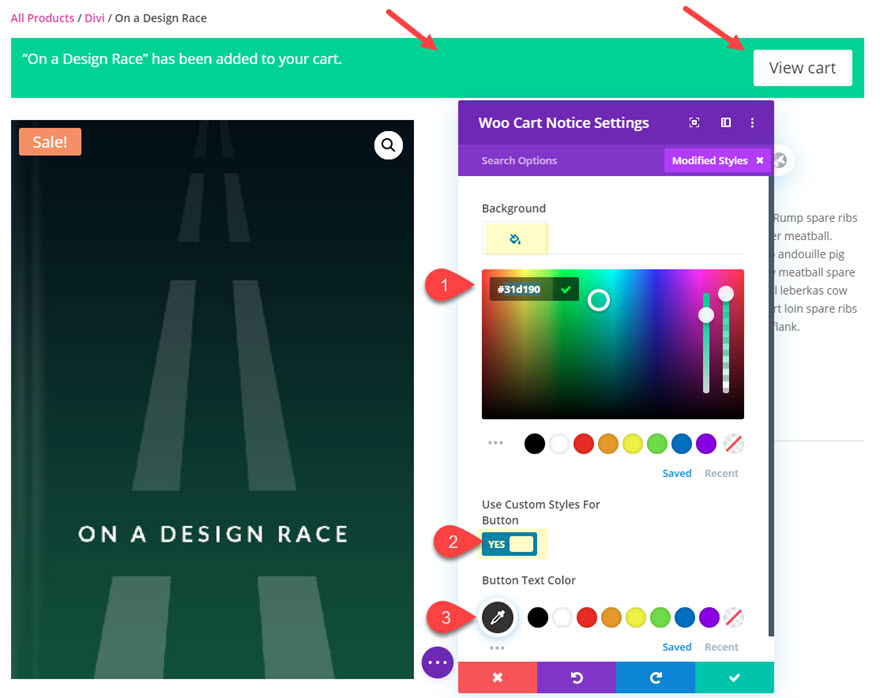Image resolution: width=880 pixels, height=698 pixels.
Task: Click the color picker circle handle
Action: [x=598, y=300]
